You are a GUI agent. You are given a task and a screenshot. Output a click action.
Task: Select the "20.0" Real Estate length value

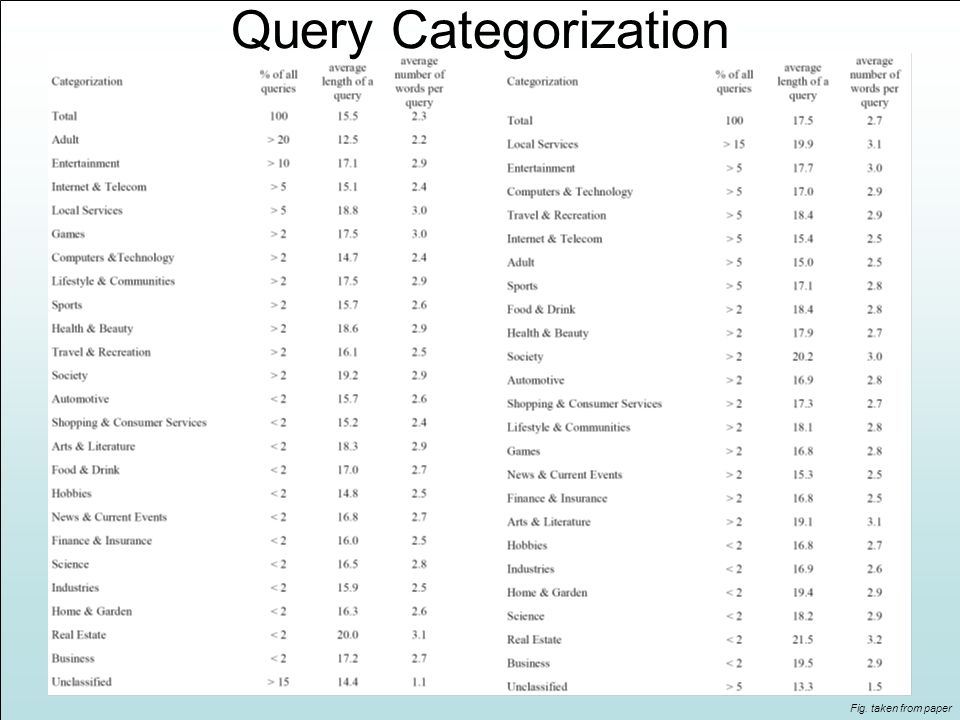tap(347, 635)
